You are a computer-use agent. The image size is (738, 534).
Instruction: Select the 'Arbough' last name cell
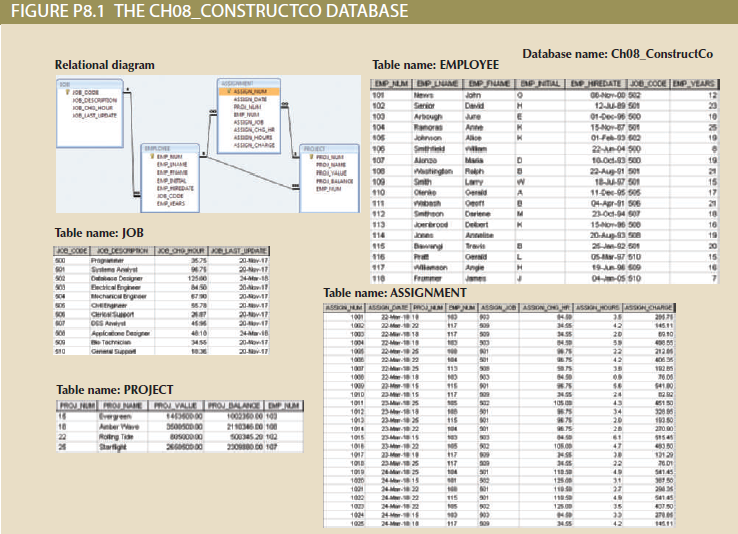(x=438, y=117)
